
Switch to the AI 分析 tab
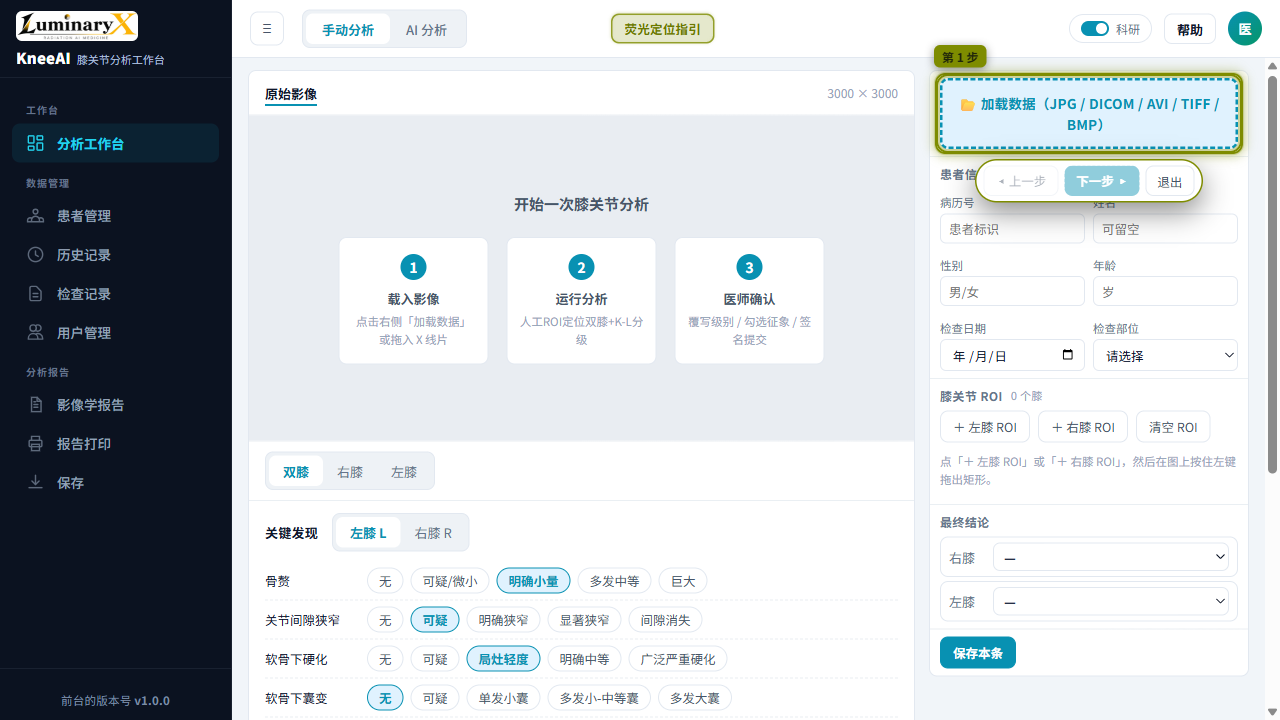point(426,30)
